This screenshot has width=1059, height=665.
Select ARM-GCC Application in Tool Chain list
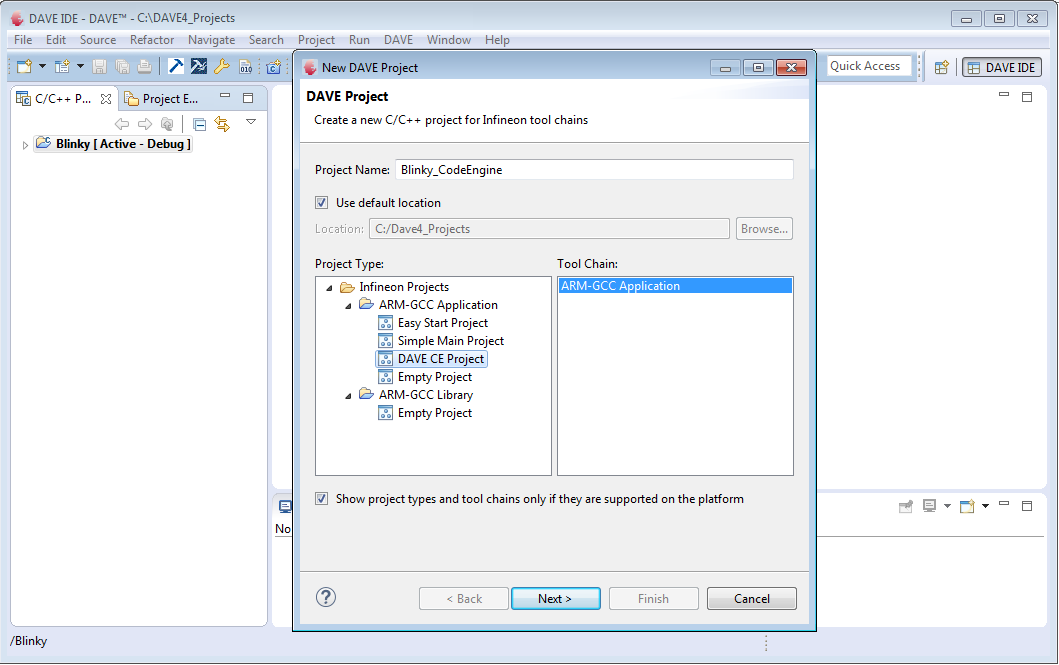click(x=675, y=286)
